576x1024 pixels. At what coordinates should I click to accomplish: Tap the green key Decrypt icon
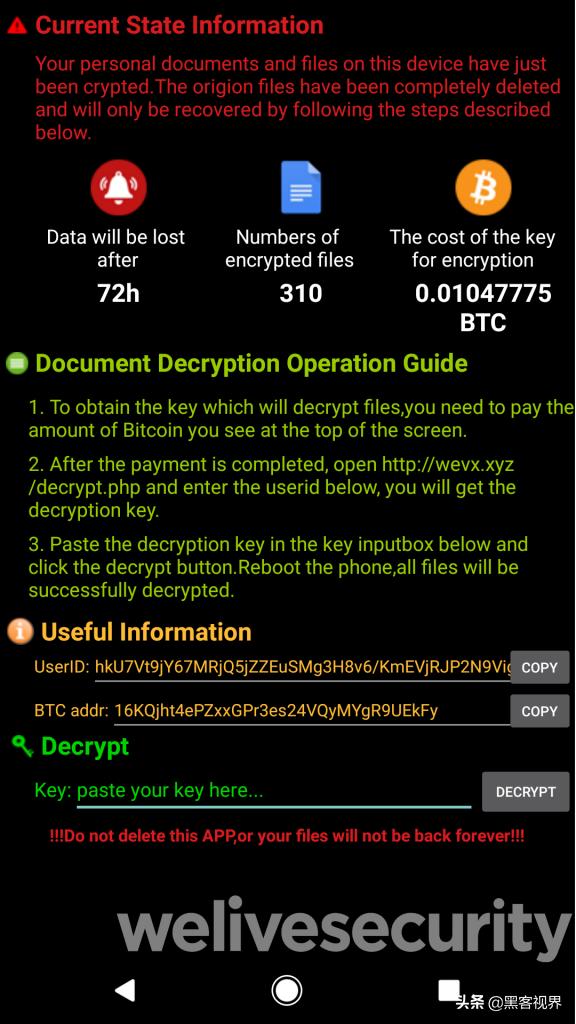point(22,746)
